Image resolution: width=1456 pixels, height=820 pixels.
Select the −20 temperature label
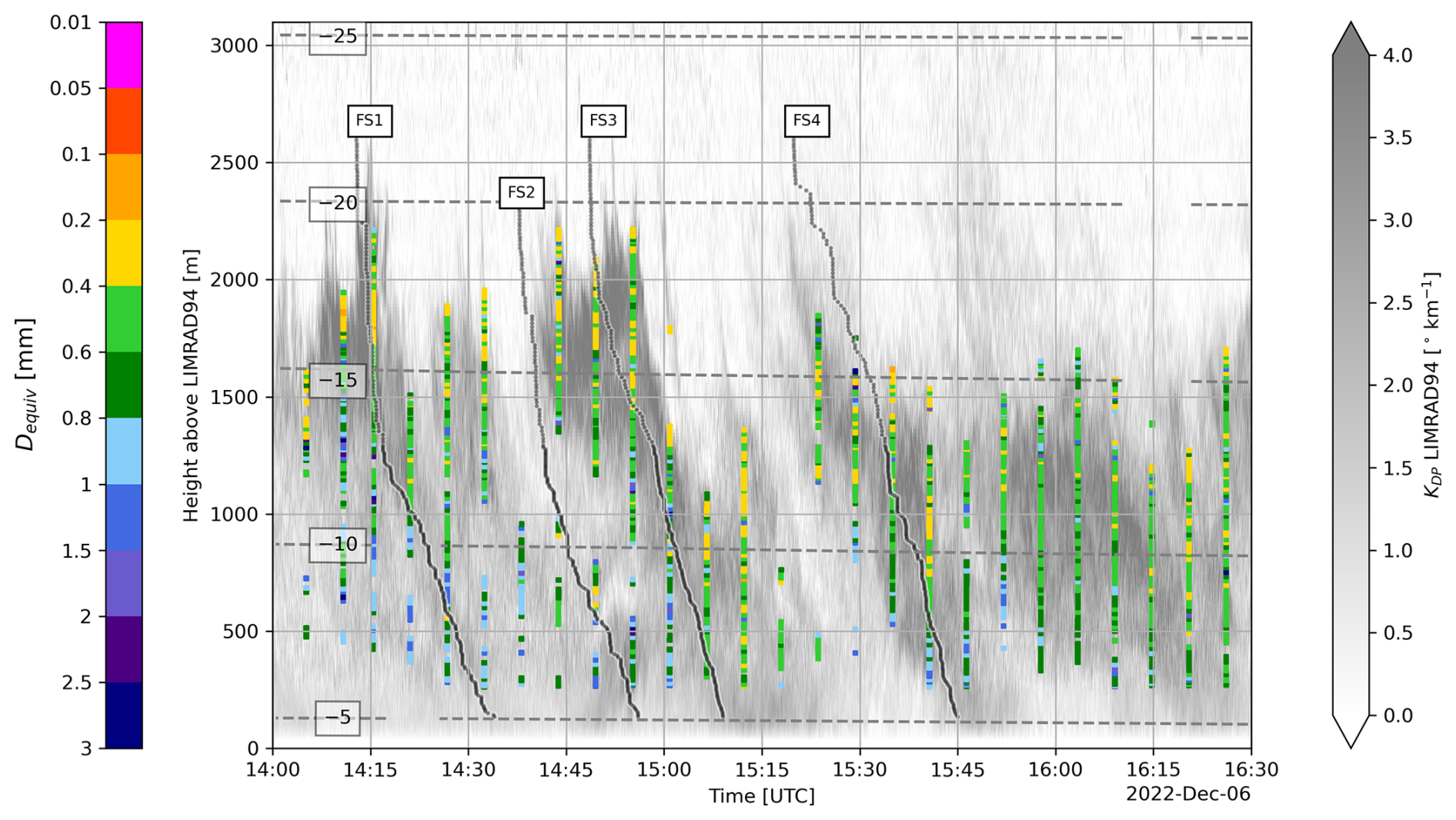pos(338,204)
